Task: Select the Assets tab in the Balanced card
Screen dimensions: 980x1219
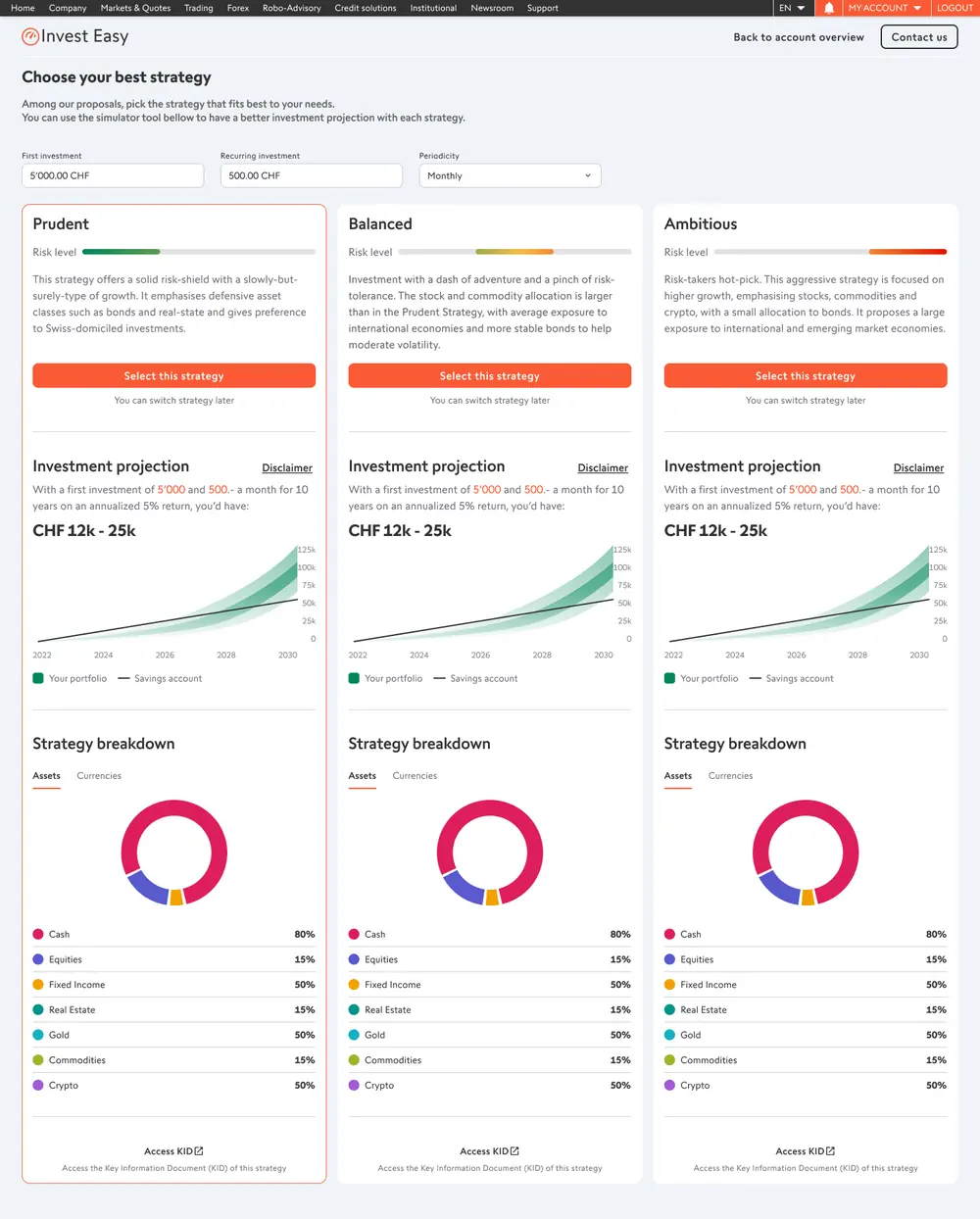Action: tap(363, 776)
